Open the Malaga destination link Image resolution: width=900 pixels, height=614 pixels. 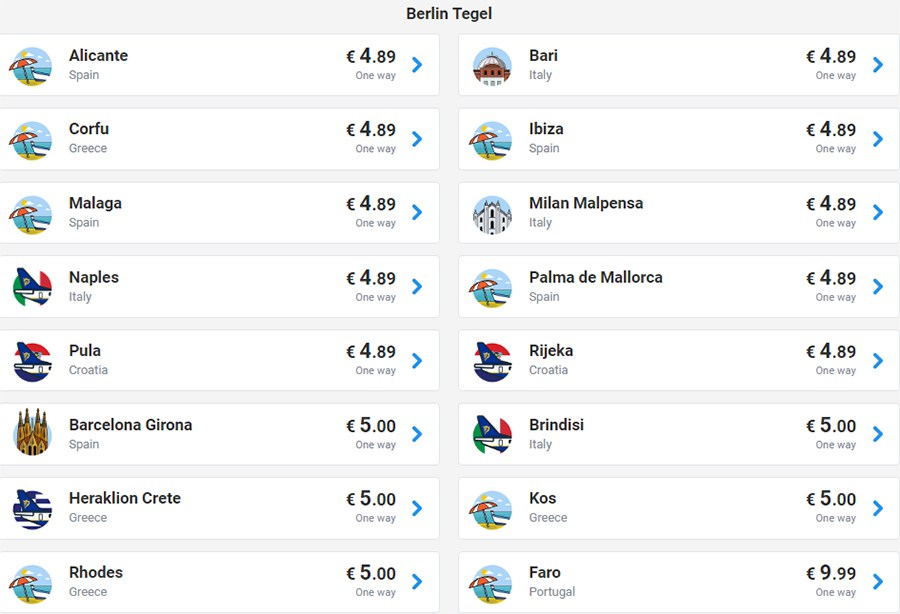(x=95, y=204)
